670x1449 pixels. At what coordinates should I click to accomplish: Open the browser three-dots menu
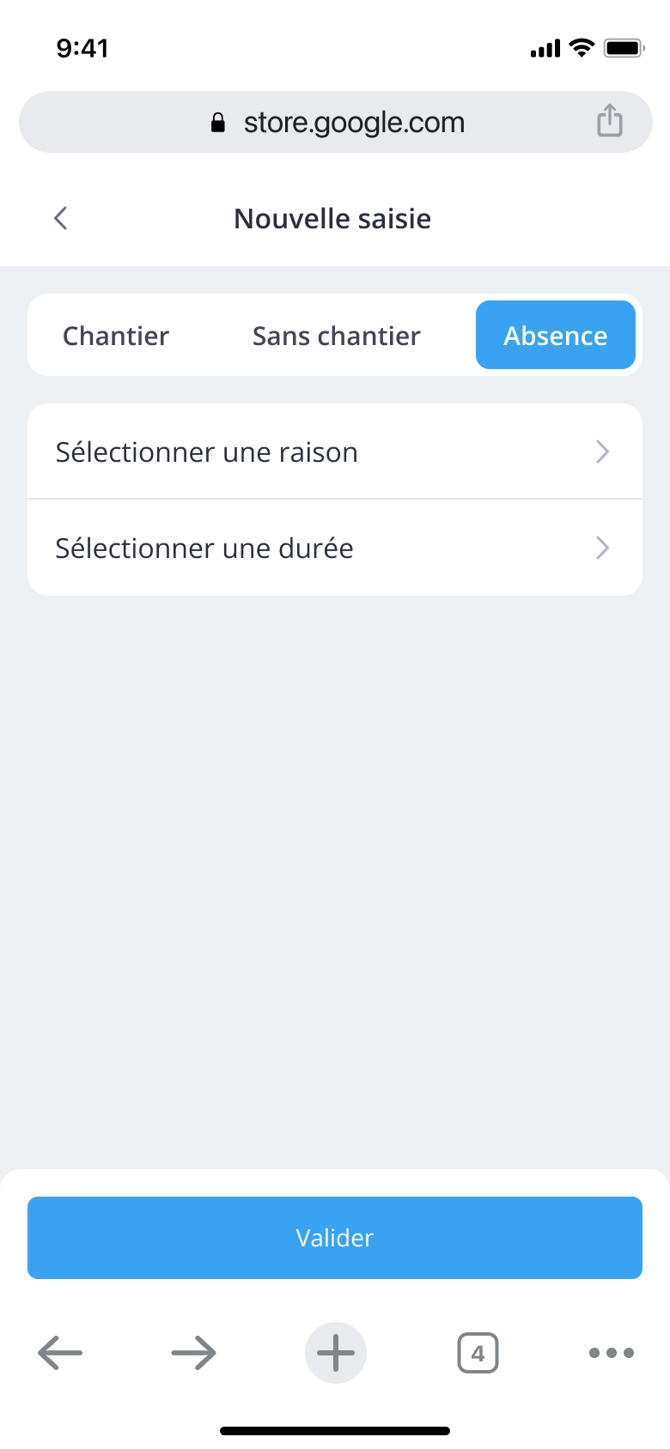click(611, 1353)
